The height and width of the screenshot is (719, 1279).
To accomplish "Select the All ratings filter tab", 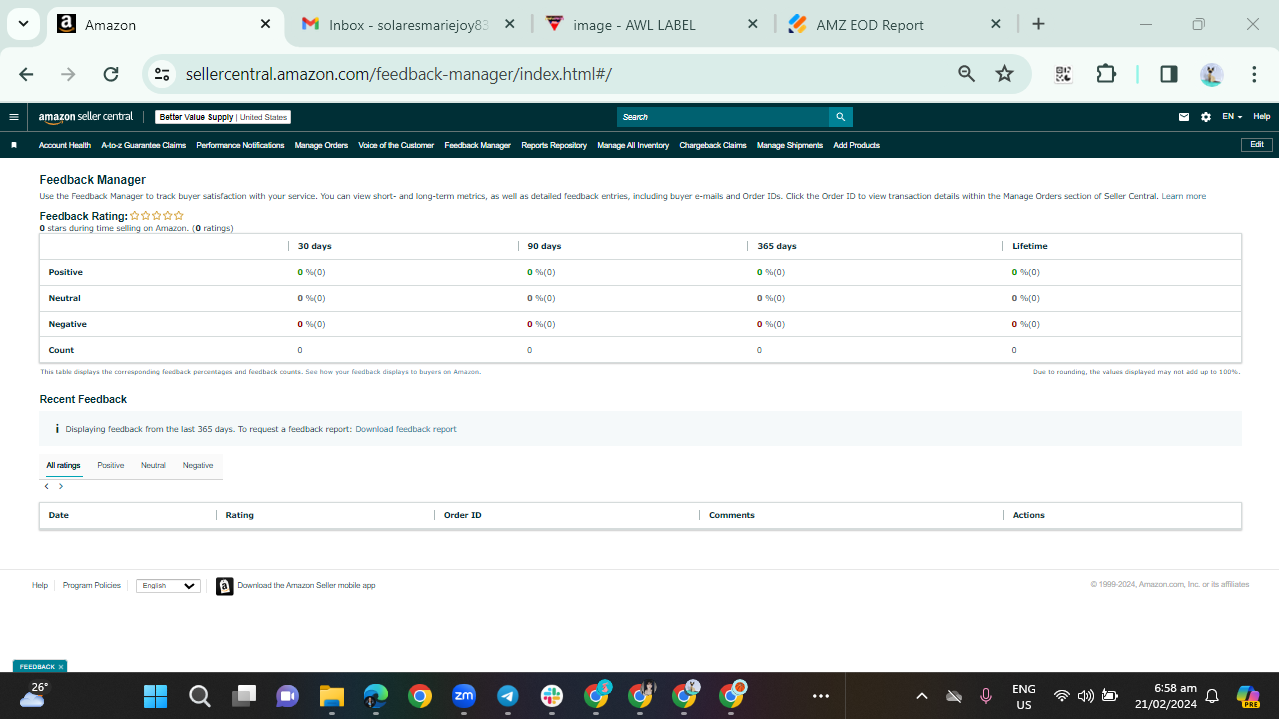I will tap(63, 466).
